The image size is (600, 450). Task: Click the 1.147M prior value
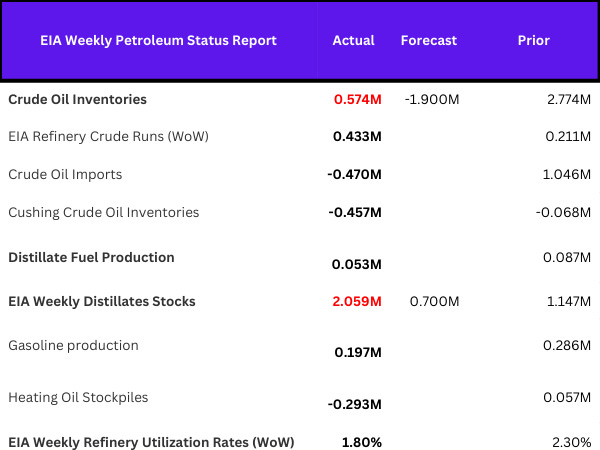coord(569,302)
